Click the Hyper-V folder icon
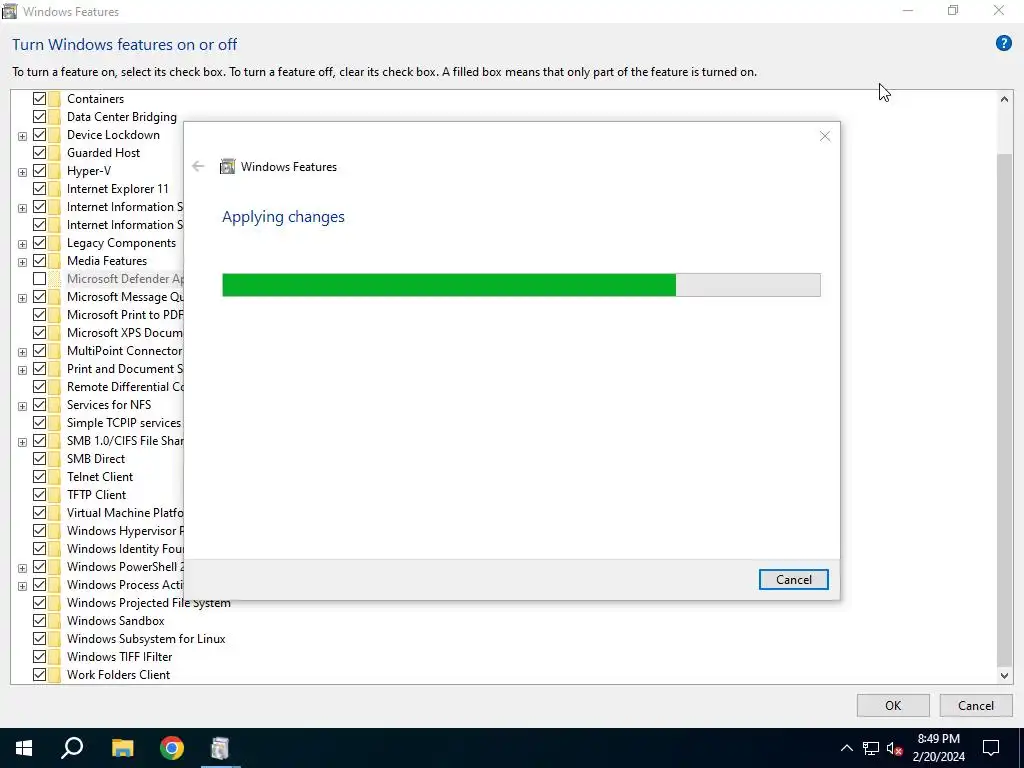The width and height of the screenshot is (1024, 768). click(54, 170)
